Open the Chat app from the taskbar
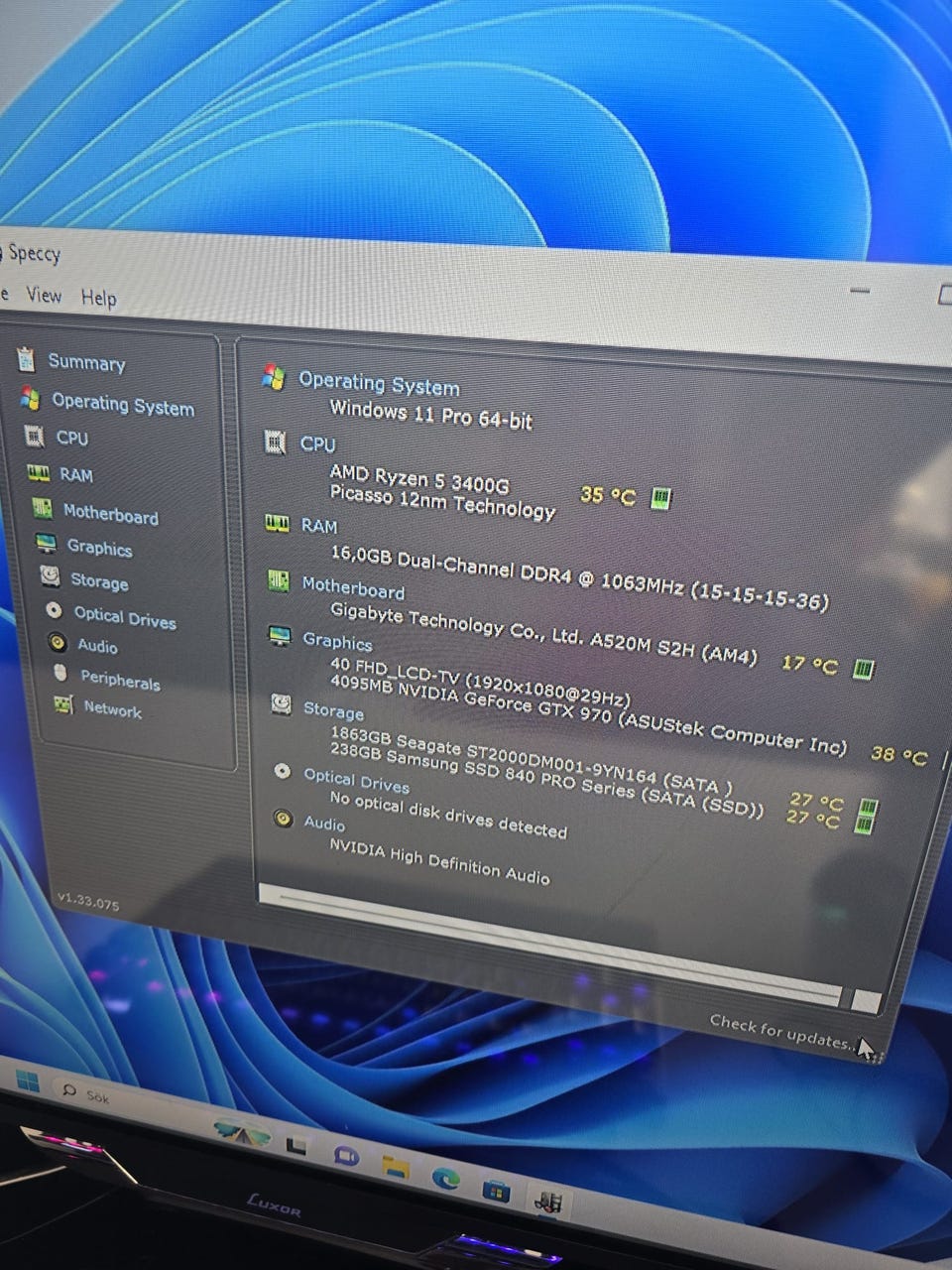This screenshot has height=1270, width=952. click(345, 1156)
